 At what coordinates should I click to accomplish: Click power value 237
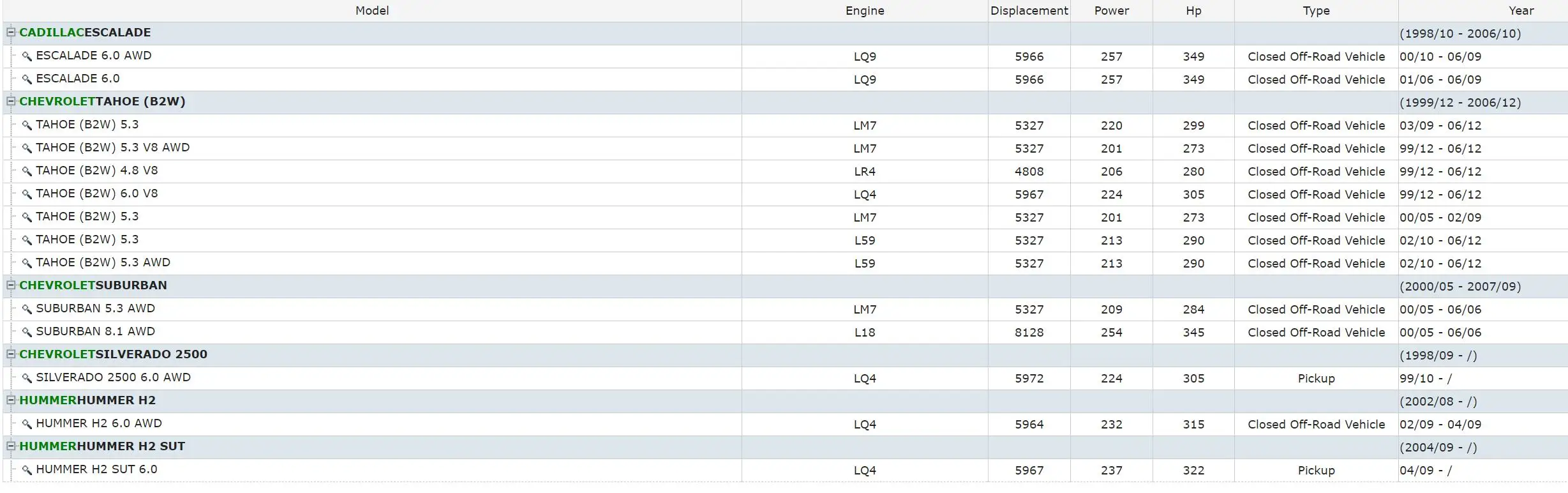click(1112, 471)
